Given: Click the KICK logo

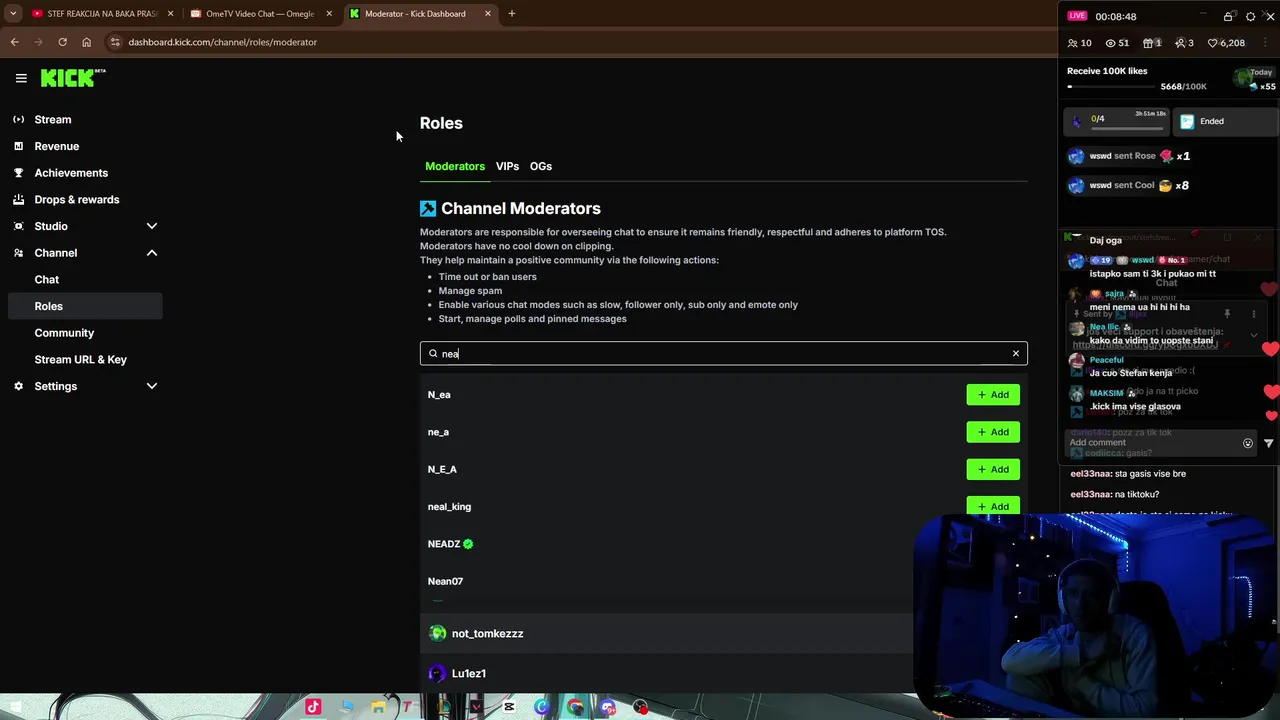Looking at the screenshot, I should point(72,78).
